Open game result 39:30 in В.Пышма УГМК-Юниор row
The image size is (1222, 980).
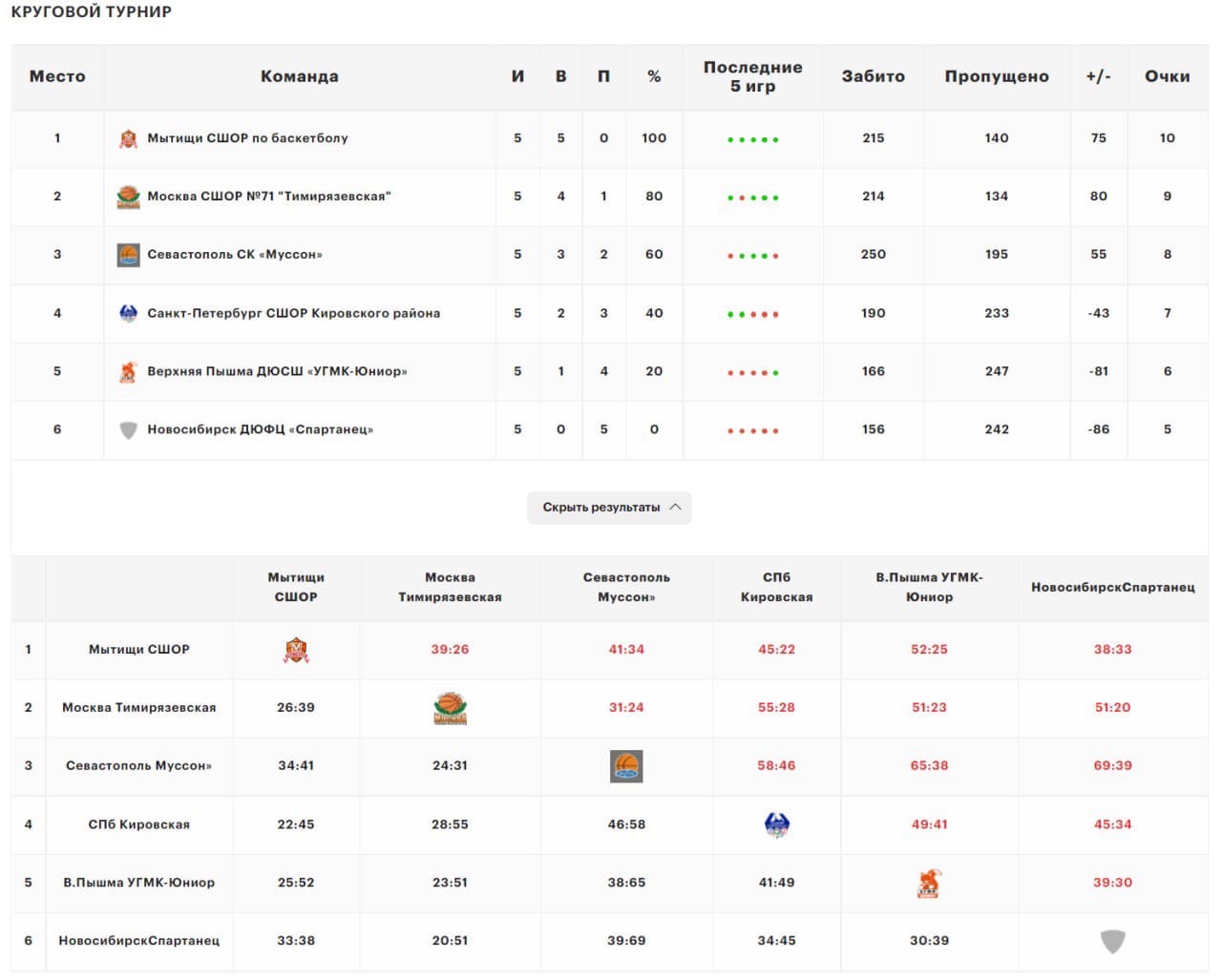[x=1113, y=884]
